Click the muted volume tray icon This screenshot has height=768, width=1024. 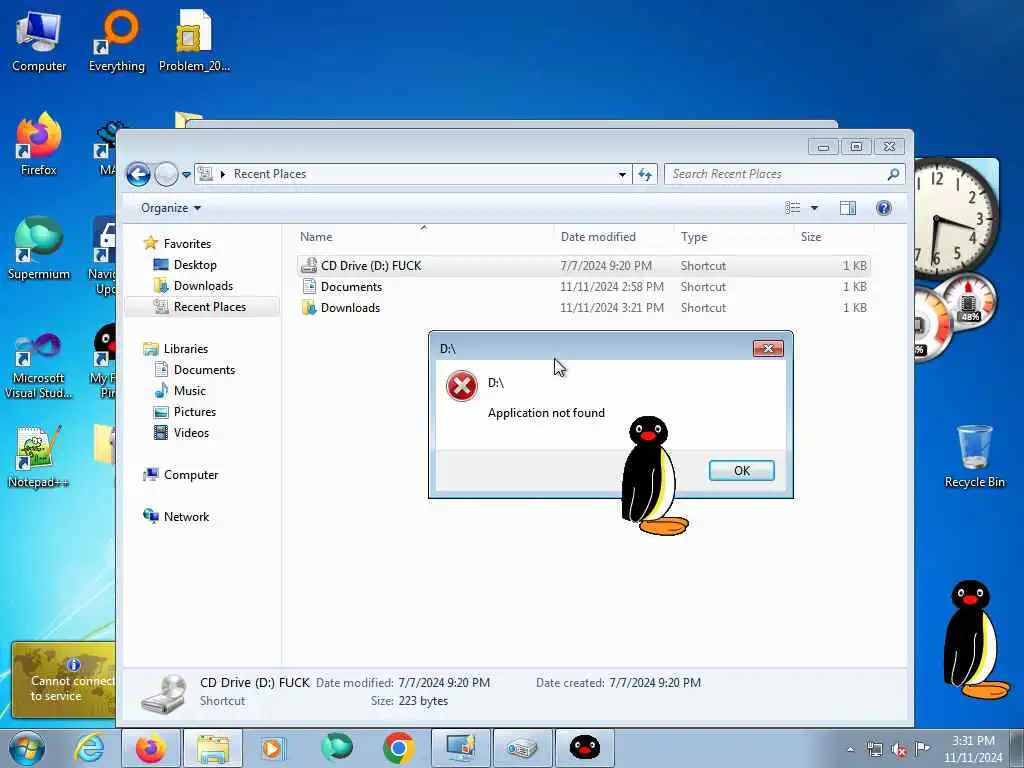899,750
